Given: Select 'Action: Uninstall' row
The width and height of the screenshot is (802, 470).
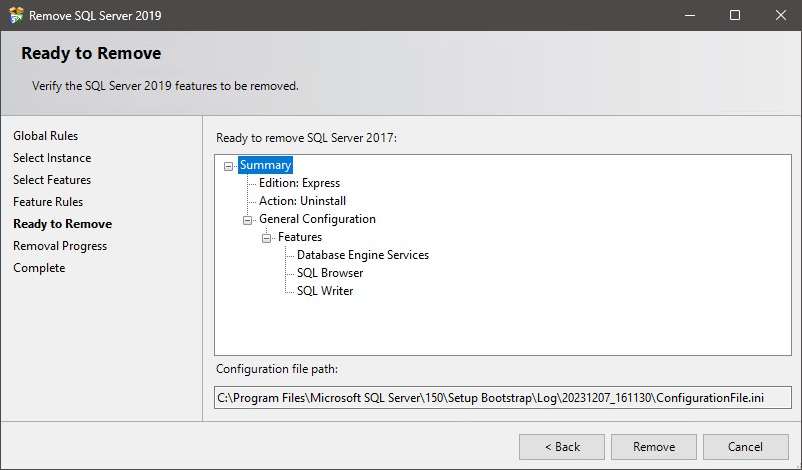Looking at the screenshot, I should pyautogui.click(x=302, y=201).
